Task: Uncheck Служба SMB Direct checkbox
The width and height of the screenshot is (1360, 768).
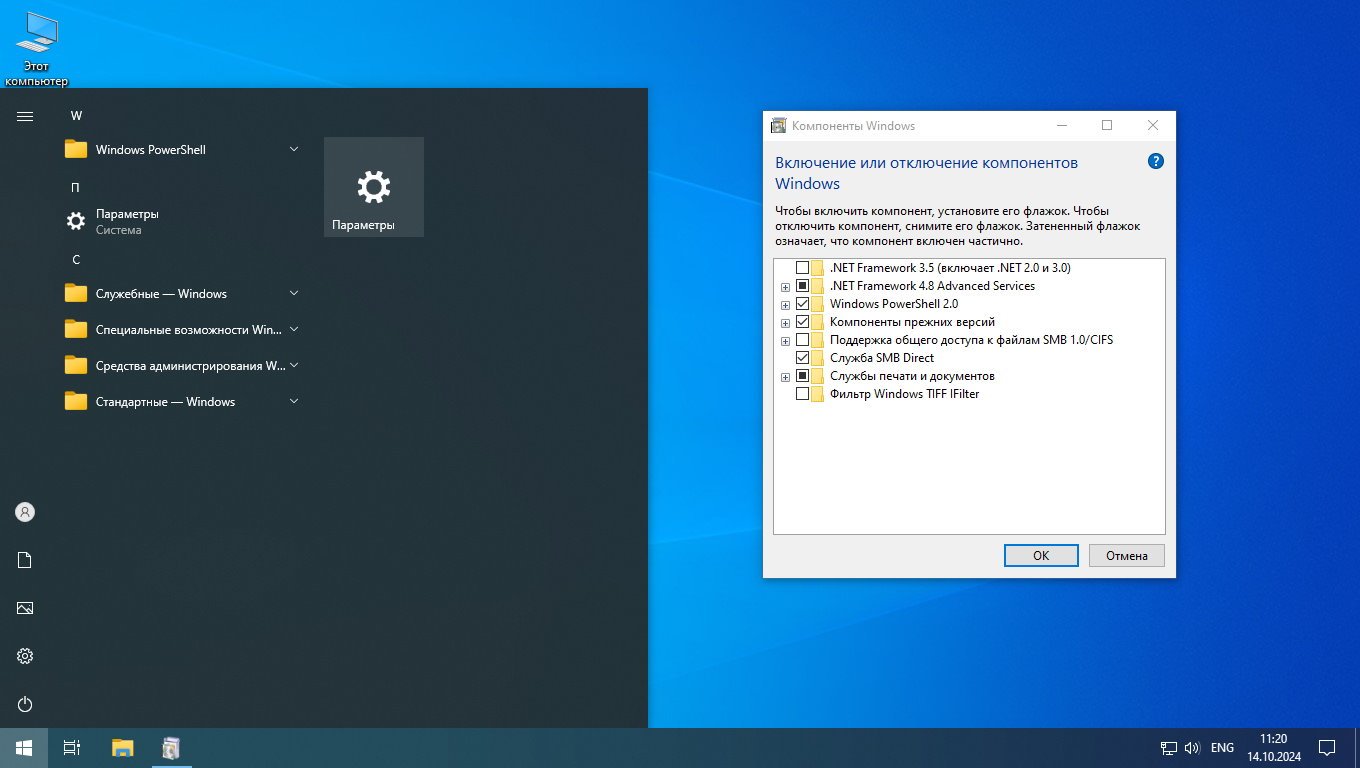Action: 802,358
